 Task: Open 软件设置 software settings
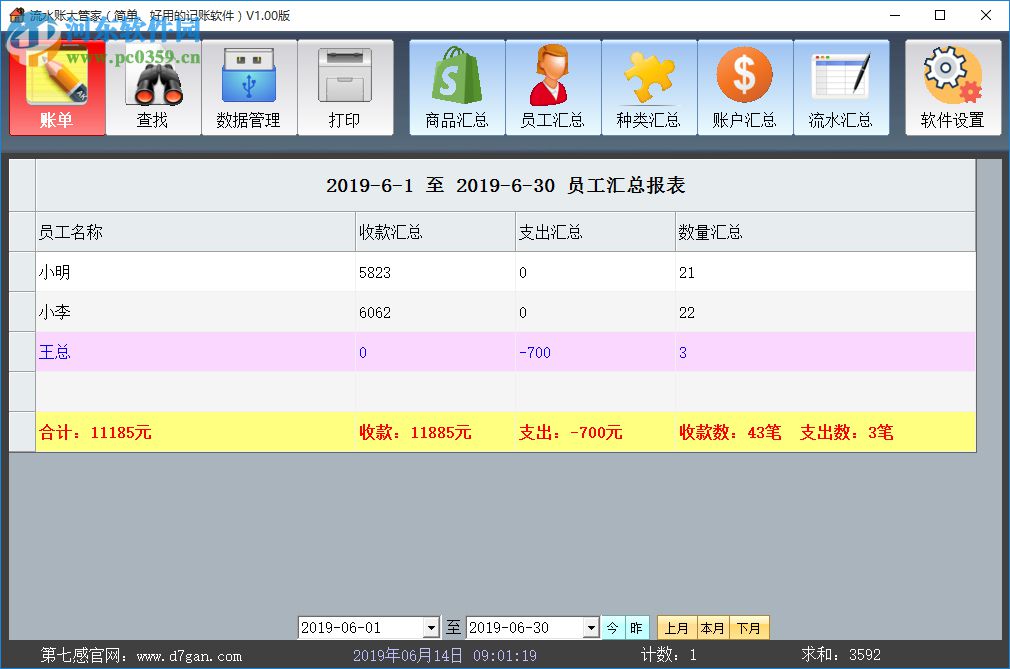click(x=953, y=87)
